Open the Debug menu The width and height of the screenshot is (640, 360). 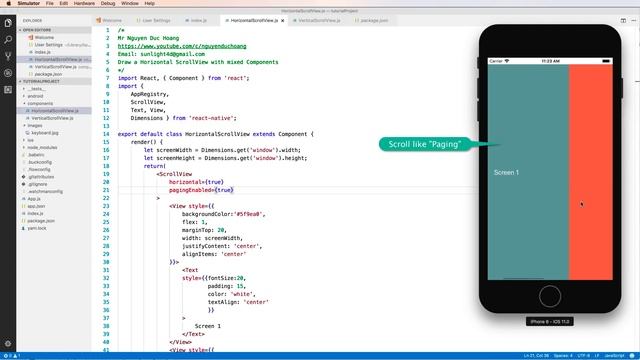click(108, 3)
